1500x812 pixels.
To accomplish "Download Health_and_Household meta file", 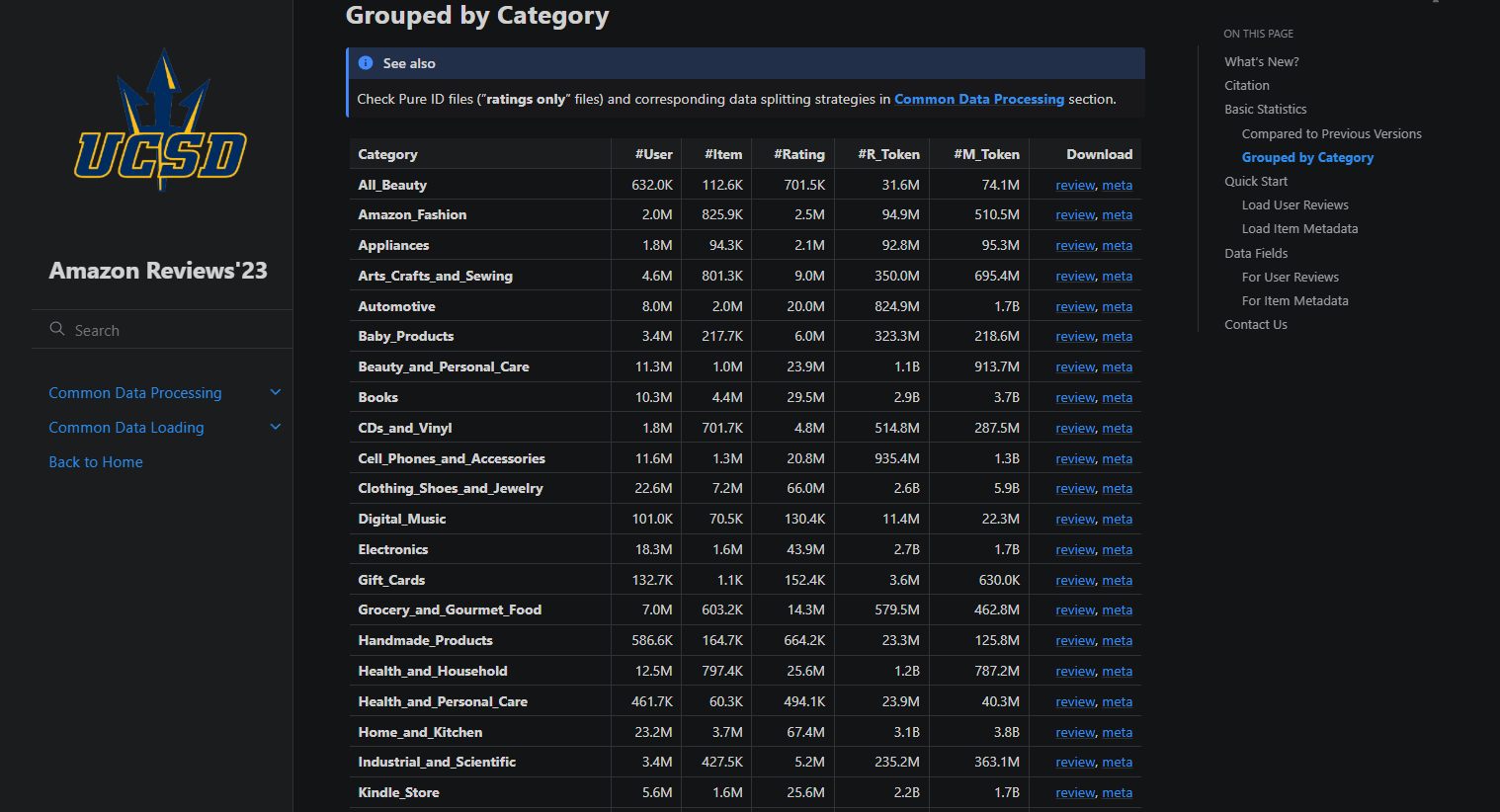I will tap(1118, 671).
